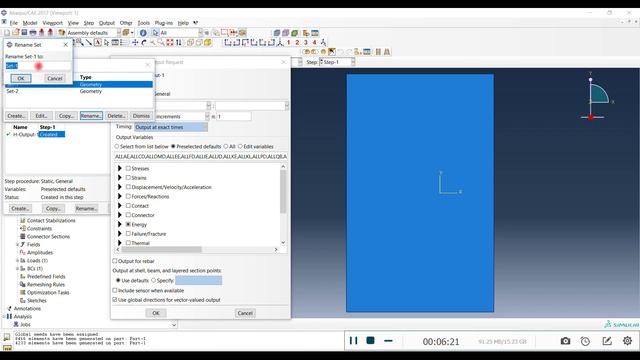Select the text annotation A tool
The height and width of the screenshot is (360, 640).
tap(98, 42)
